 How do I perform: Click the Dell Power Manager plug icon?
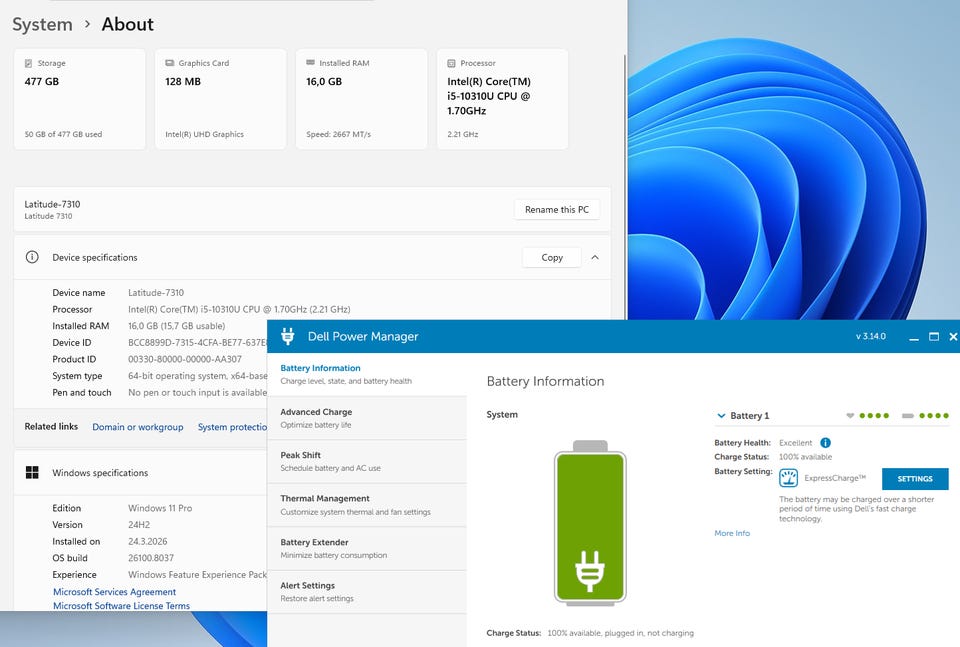click(x=288, y=336)
